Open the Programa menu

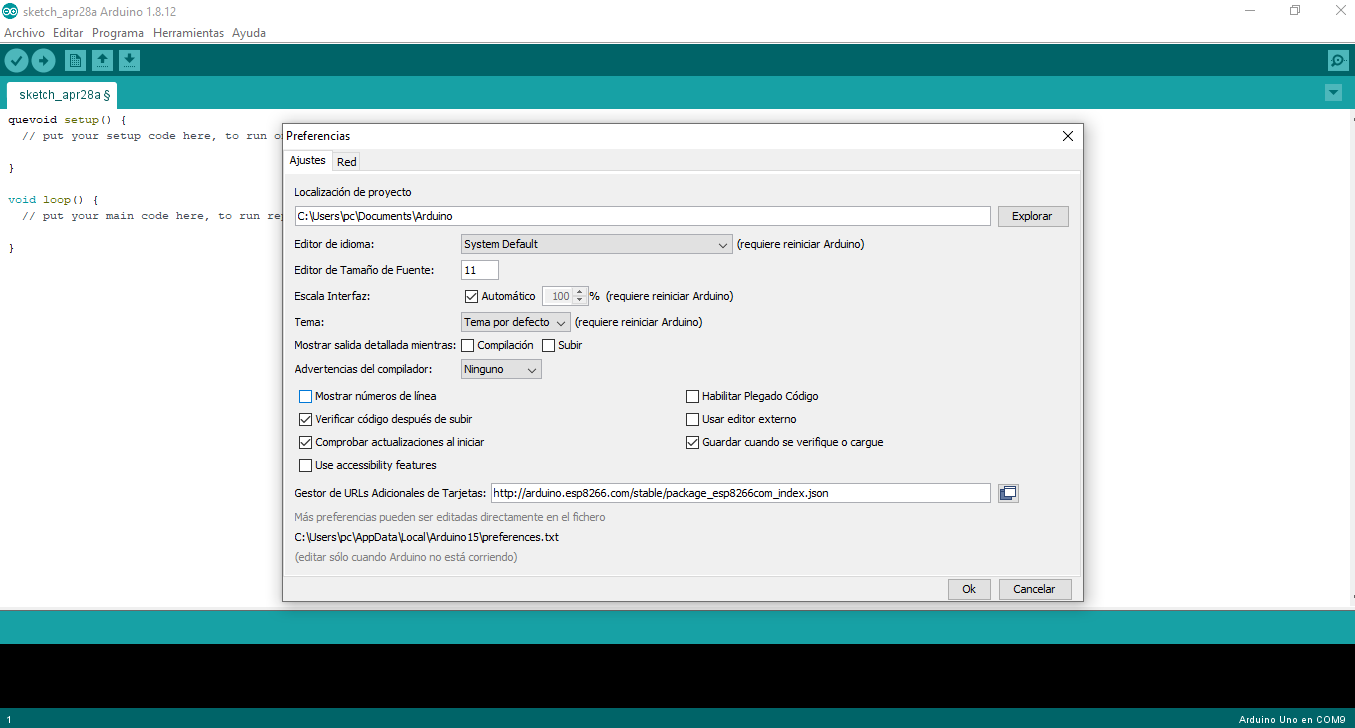coord(118,33)
